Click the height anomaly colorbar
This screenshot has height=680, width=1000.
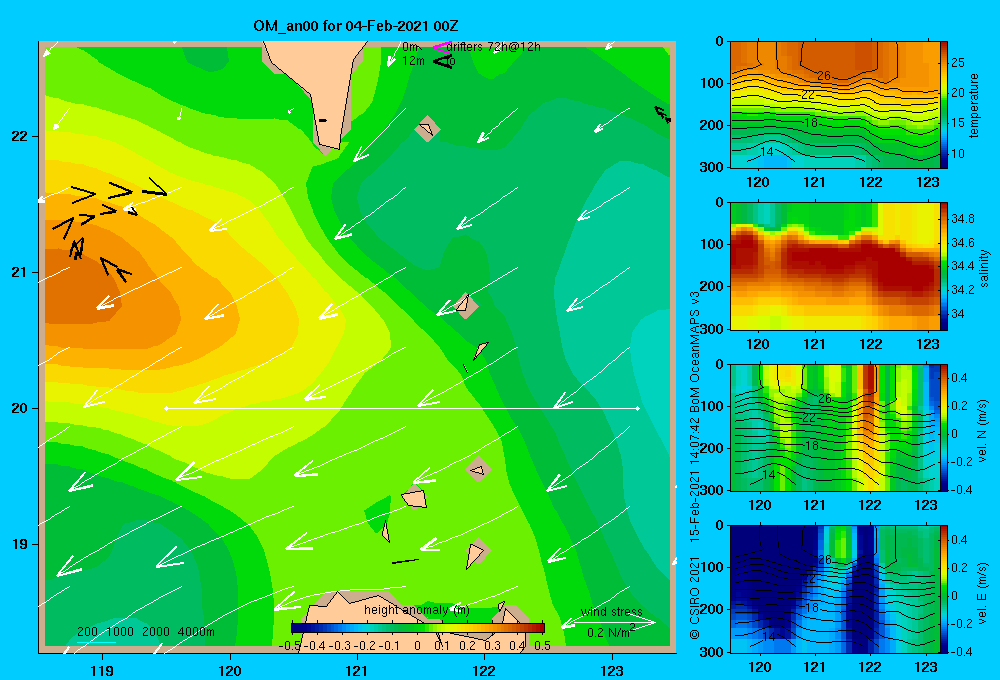[418, 628]
